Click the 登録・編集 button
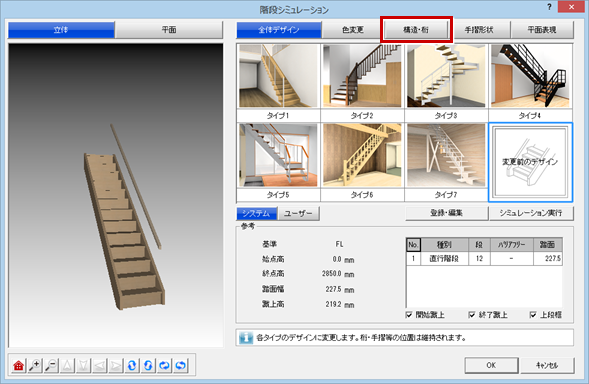Screen dimensions: 589x384 coord(446,213)
